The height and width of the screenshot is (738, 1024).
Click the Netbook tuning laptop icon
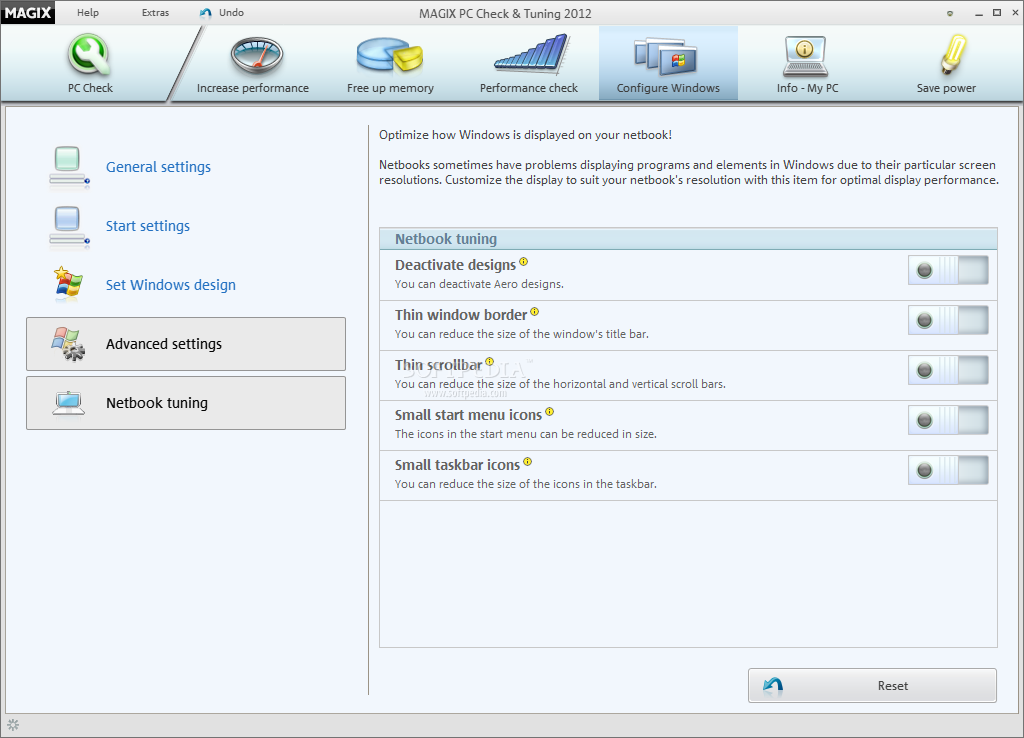[69, 403]
